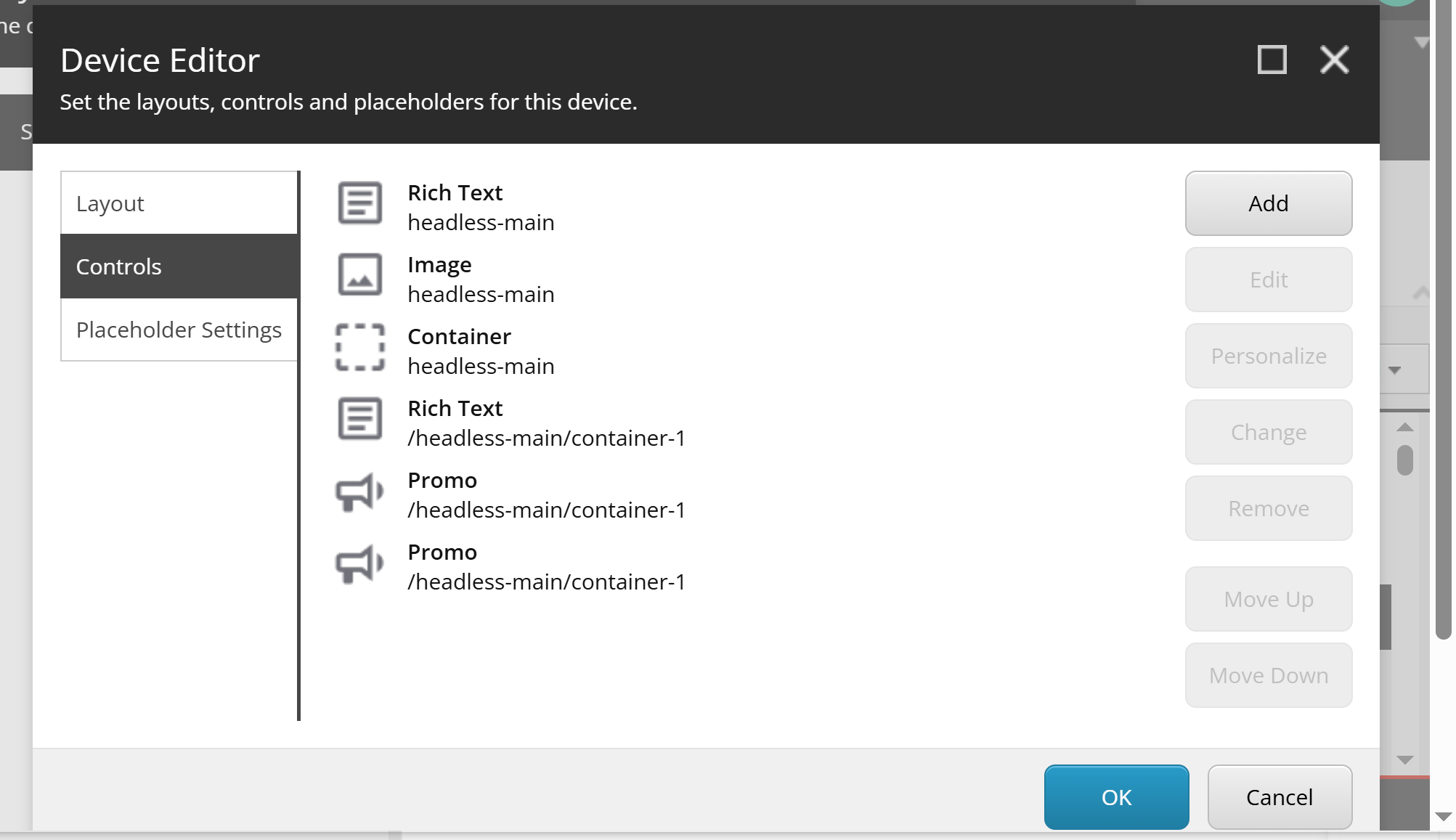The height and width of the screenshot is (840, 1456).
Task: Click the dashed Container icon
Action: 359,347
